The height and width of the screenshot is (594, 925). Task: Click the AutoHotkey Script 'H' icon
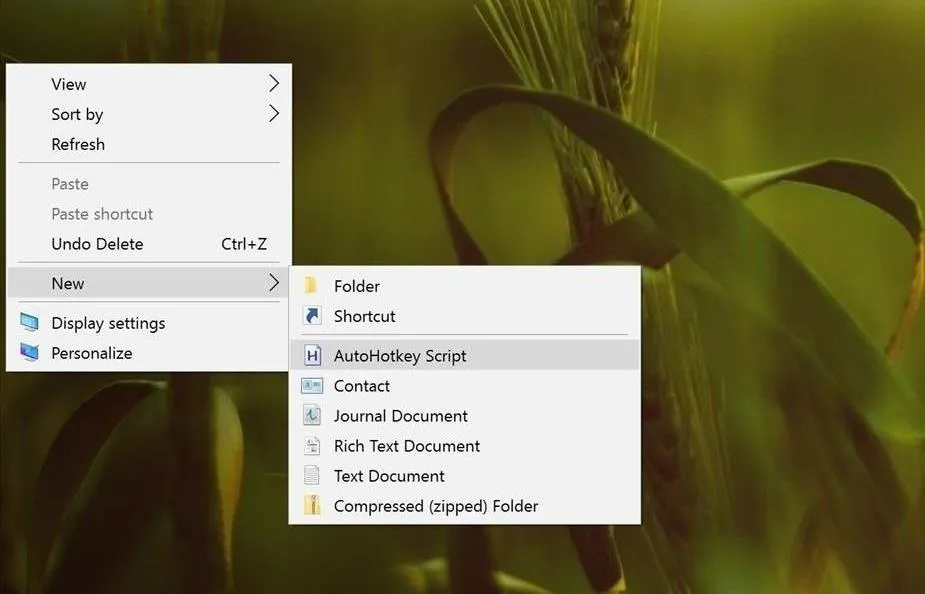(312, 356)
